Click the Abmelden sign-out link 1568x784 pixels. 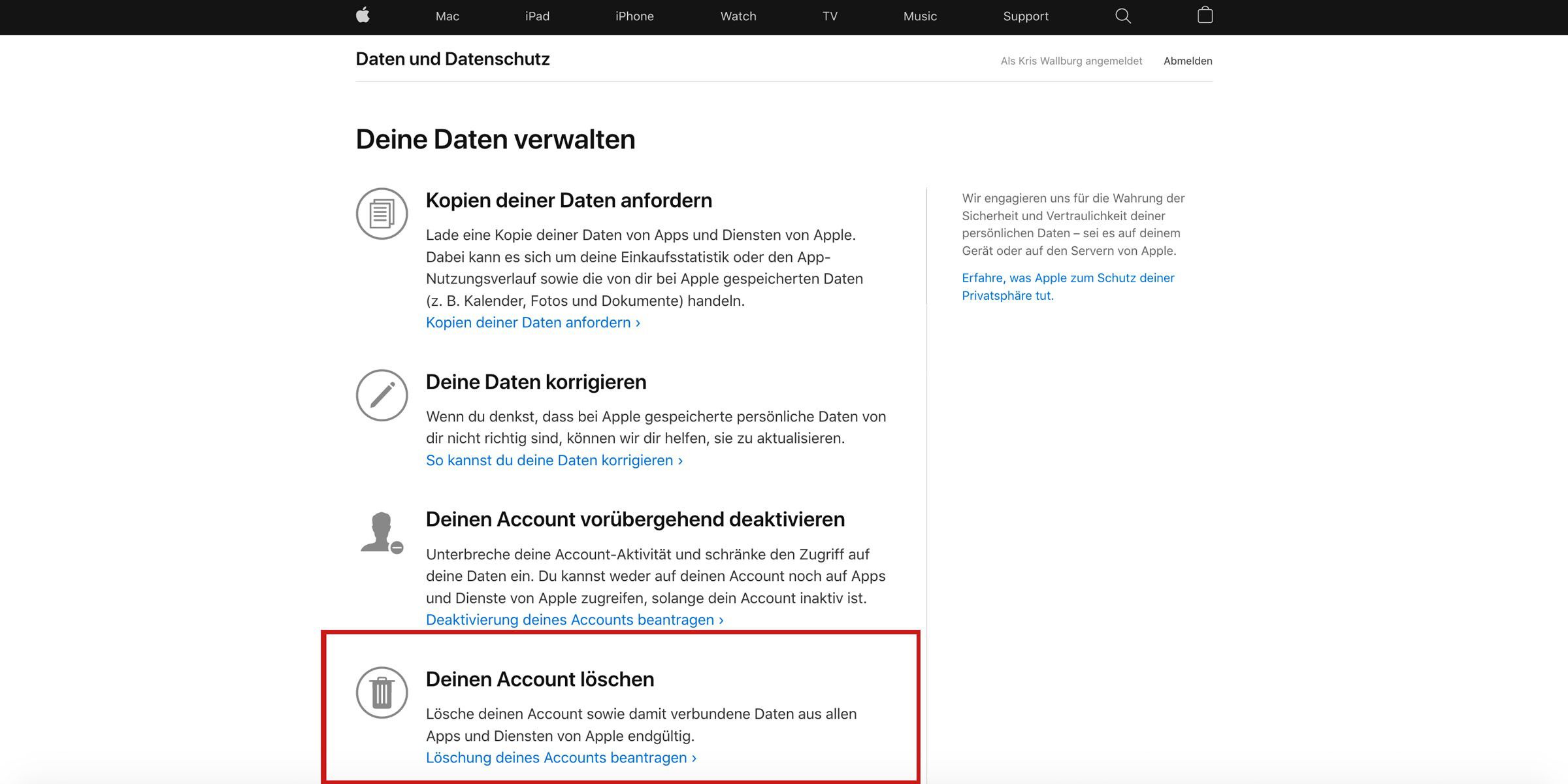tap(1188, 61)
